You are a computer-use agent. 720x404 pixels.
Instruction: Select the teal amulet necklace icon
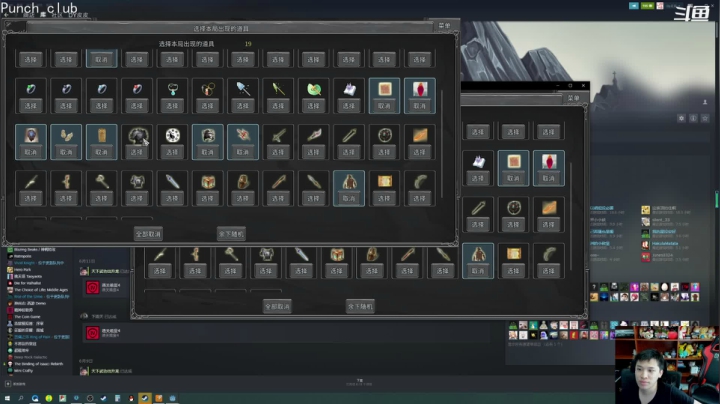coord(172,89)
